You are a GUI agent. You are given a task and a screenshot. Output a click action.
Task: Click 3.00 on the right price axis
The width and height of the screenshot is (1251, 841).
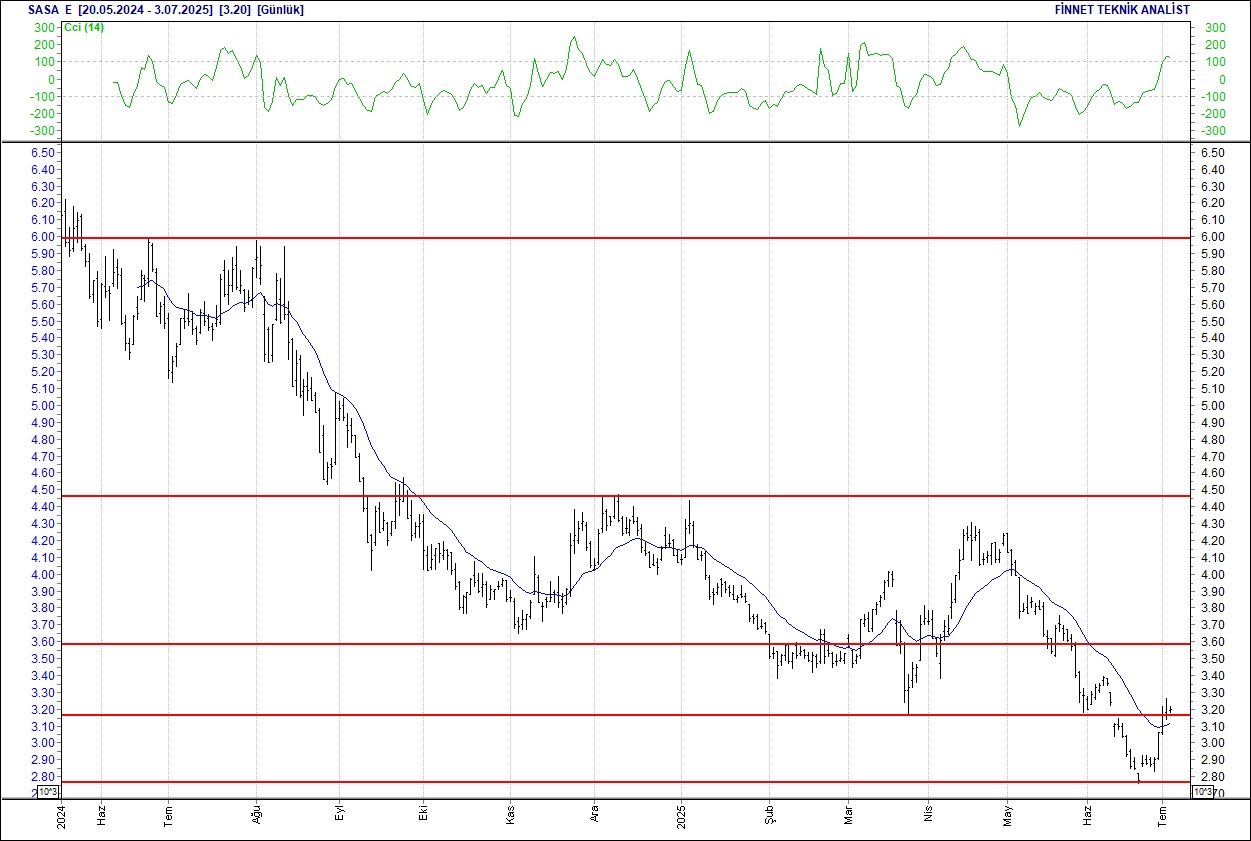1211,743
